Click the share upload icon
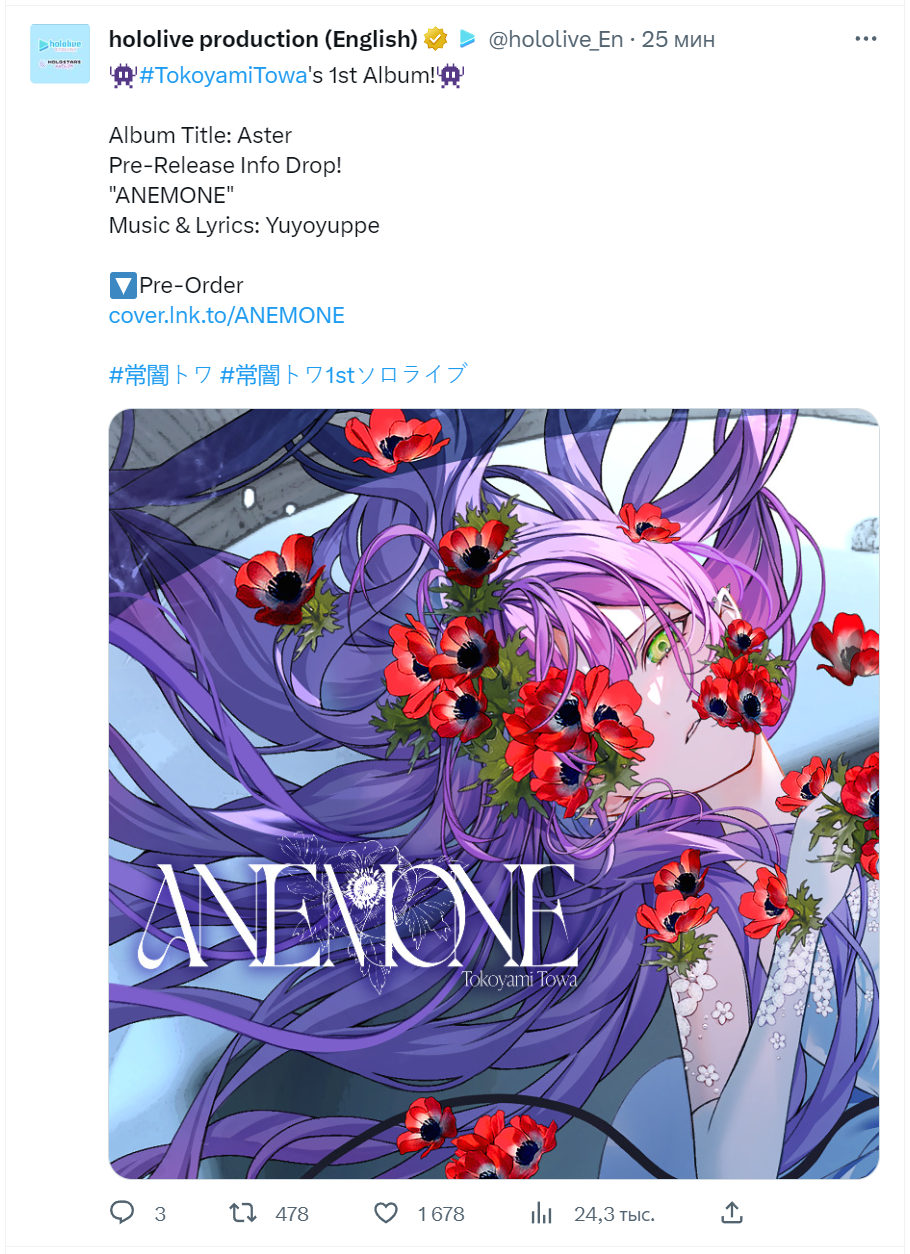Screen dimensions: 910x1254 tap(732, 1213)
